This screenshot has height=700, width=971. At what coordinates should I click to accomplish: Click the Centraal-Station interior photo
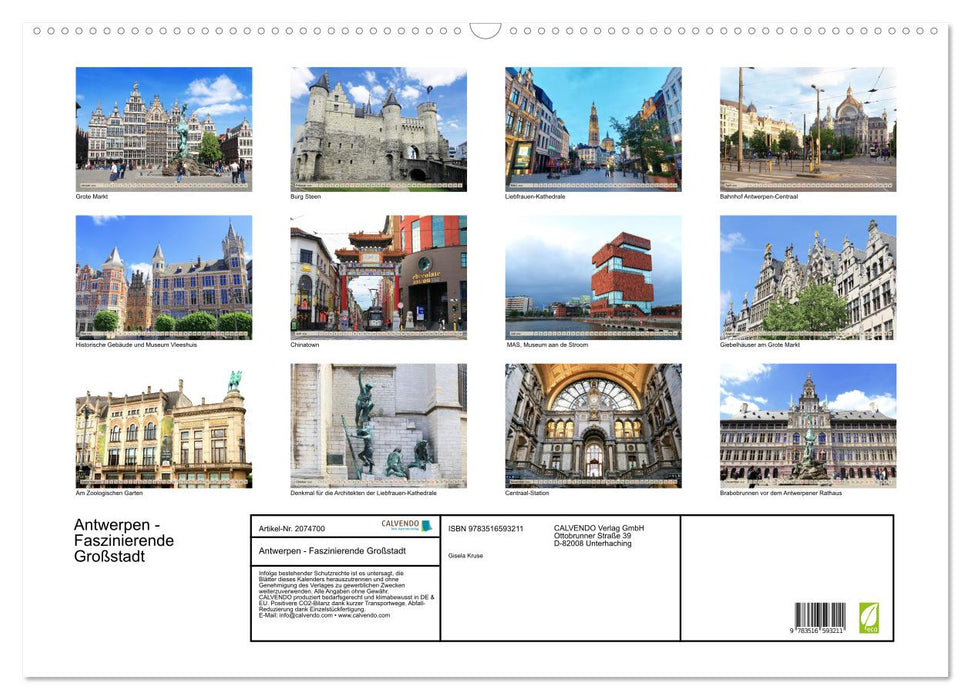pyautogui.click(x=592, y=425)
